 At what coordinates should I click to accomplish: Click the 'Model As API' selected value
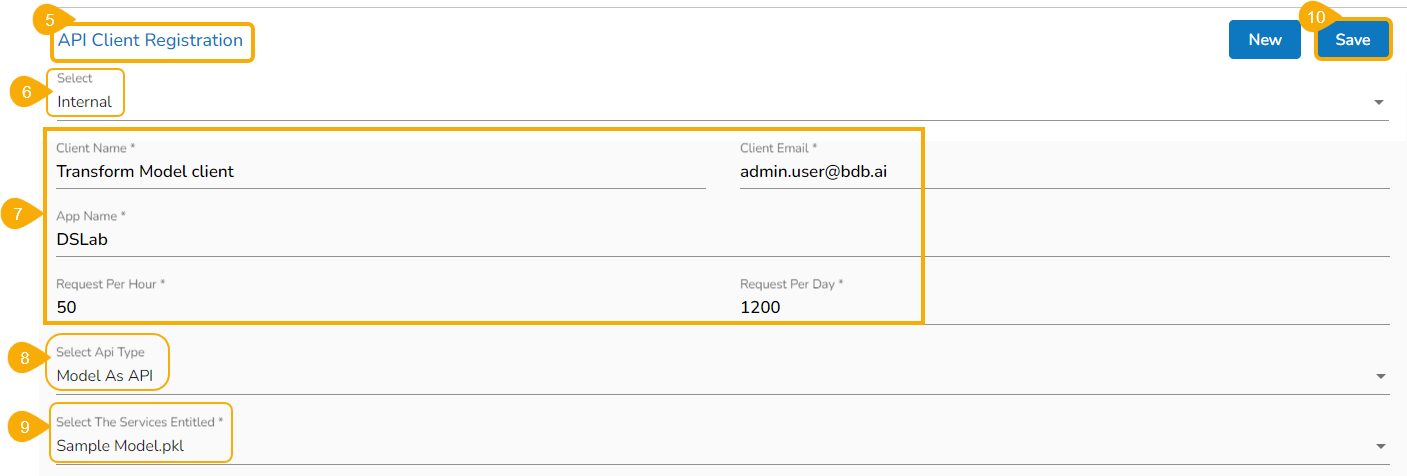coord(104,376)
